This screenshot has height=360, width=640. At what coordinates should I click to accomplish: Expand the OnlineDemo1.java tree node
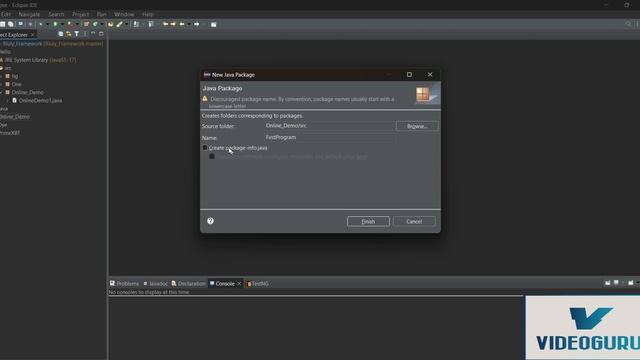coord(7,100)
